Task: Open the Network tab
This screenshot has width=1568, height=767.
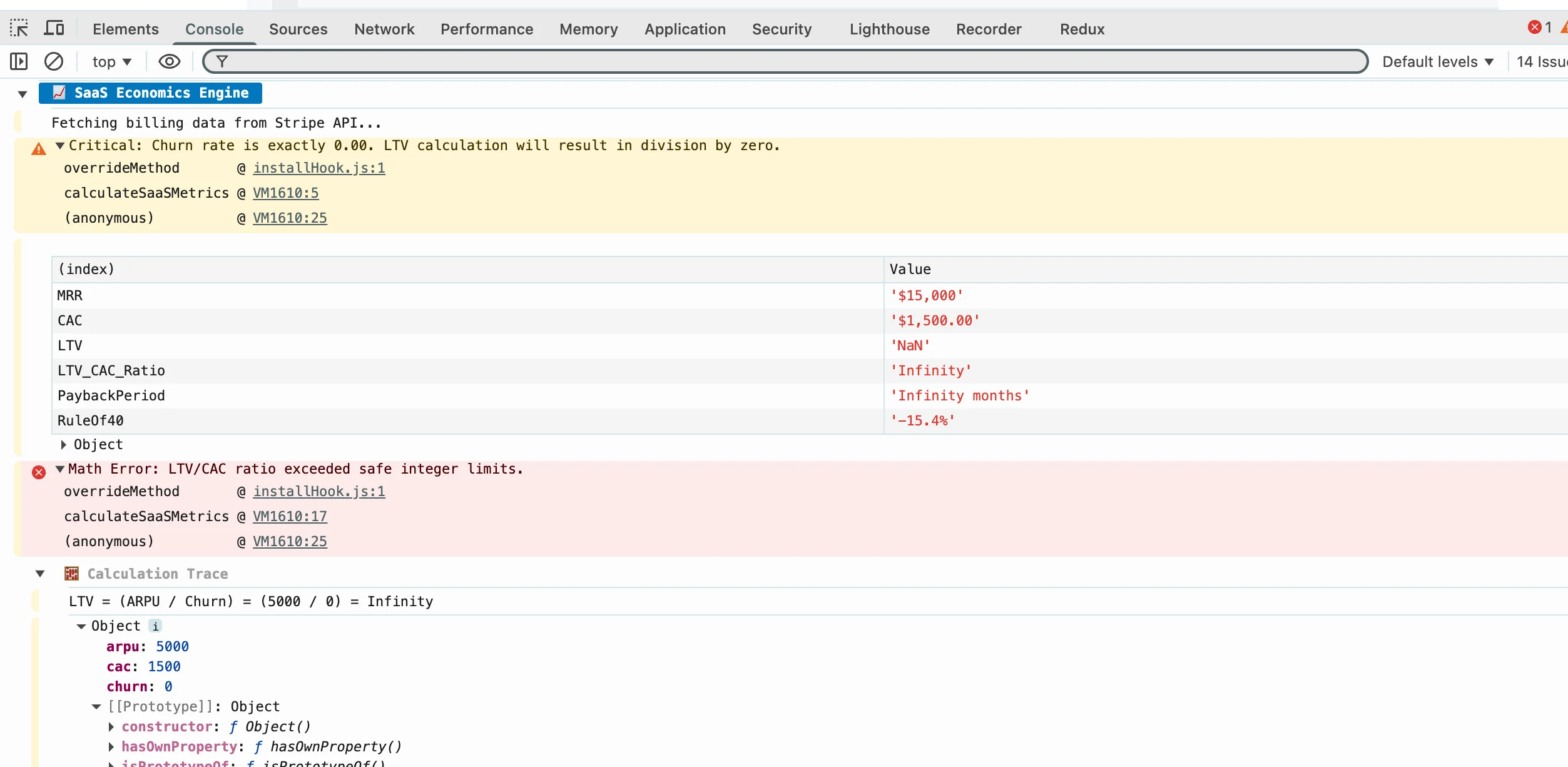Action: 384,29
